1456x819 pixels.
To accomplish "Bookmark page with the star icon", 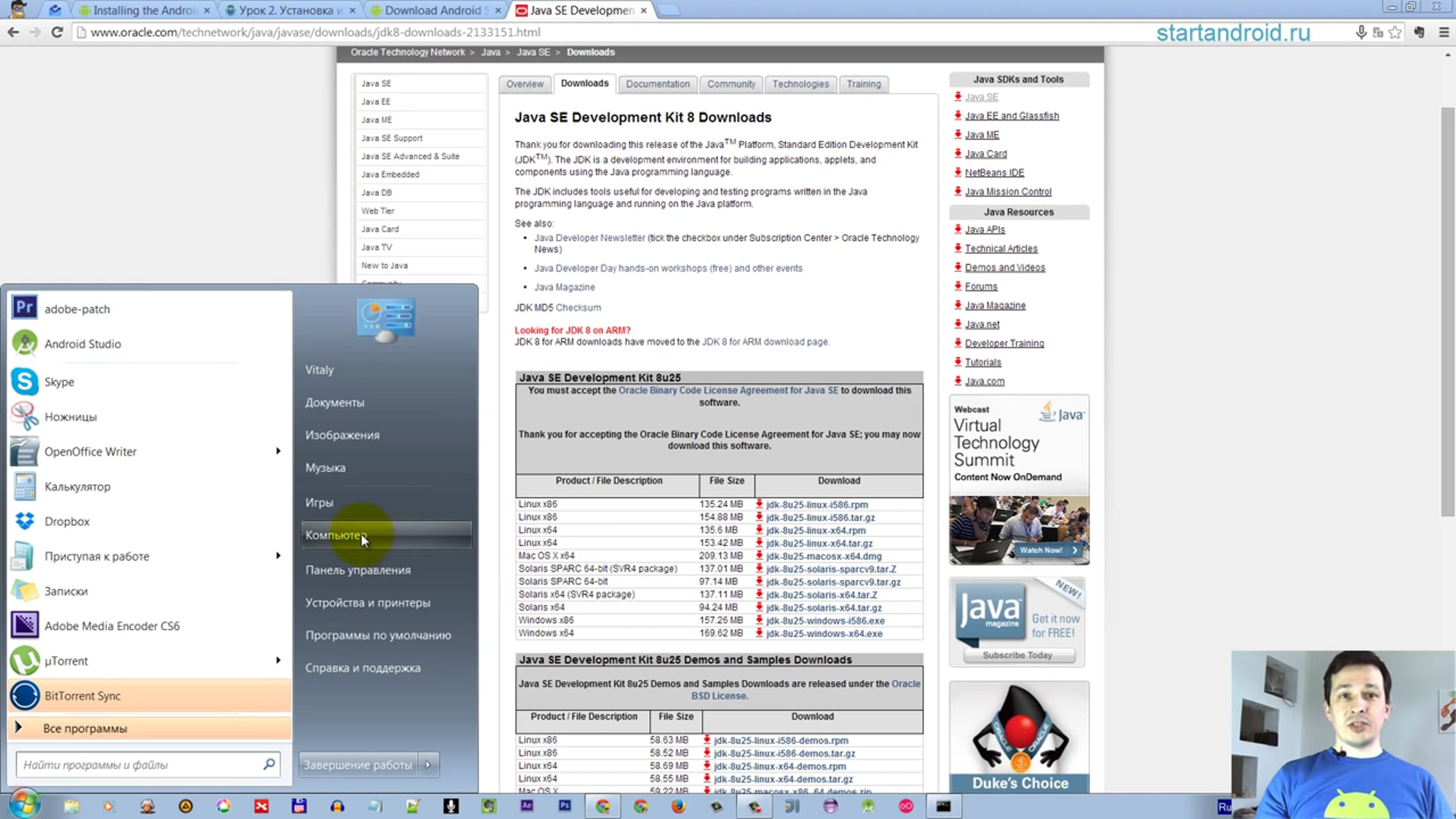I will (1395, 32).
